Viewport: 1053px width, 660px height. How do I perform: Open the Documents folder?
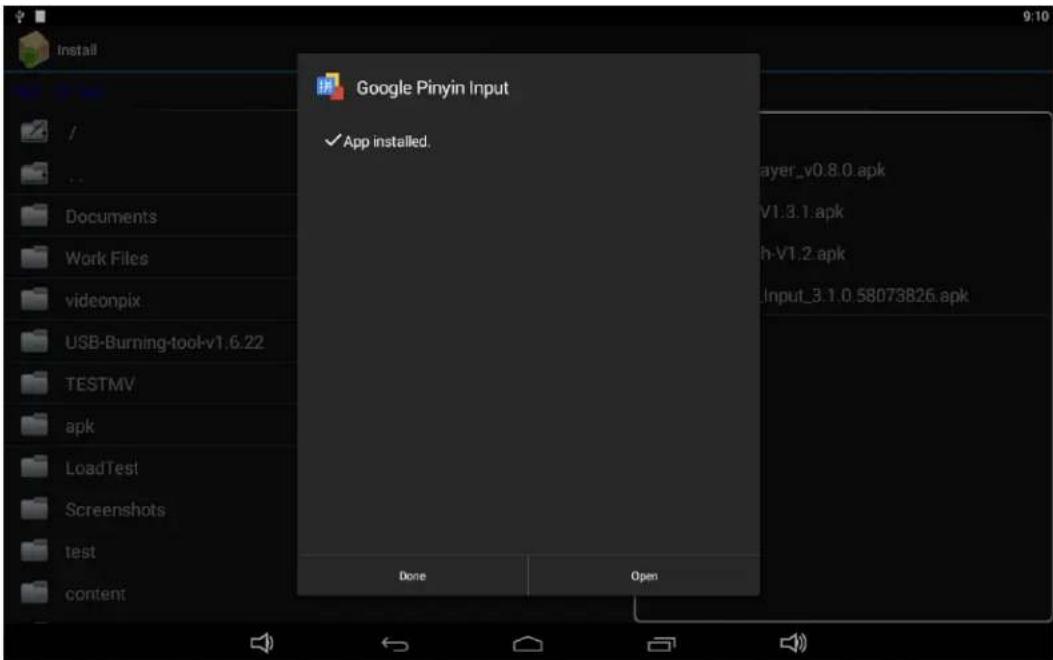[151, 216]
